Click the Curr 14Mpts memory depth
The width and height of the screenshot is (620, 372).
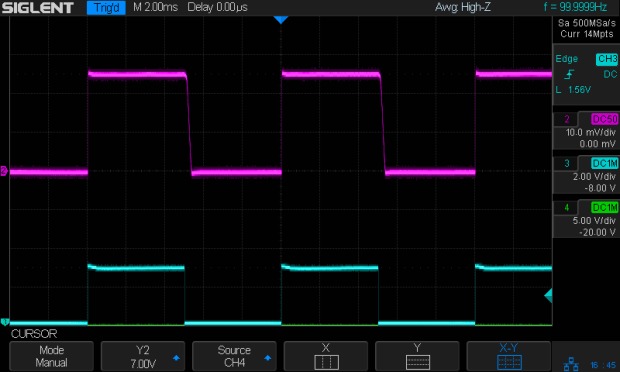point(586,34)
